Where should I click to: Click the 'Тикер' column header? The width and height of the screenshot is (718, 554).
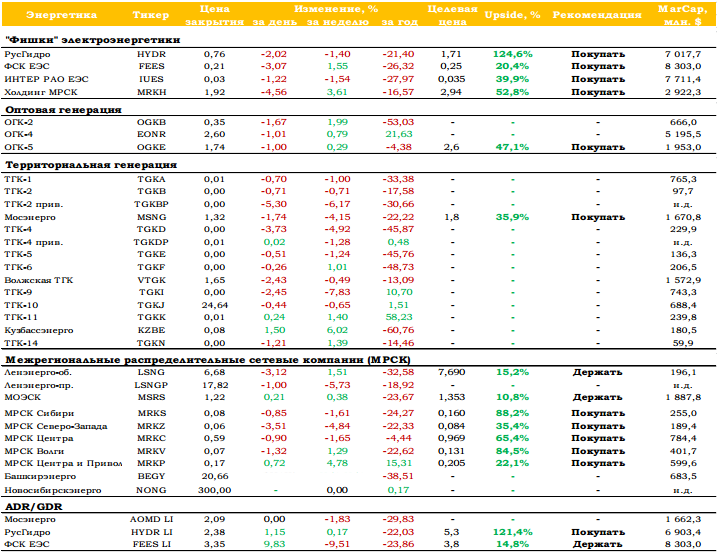pos(151,15)
